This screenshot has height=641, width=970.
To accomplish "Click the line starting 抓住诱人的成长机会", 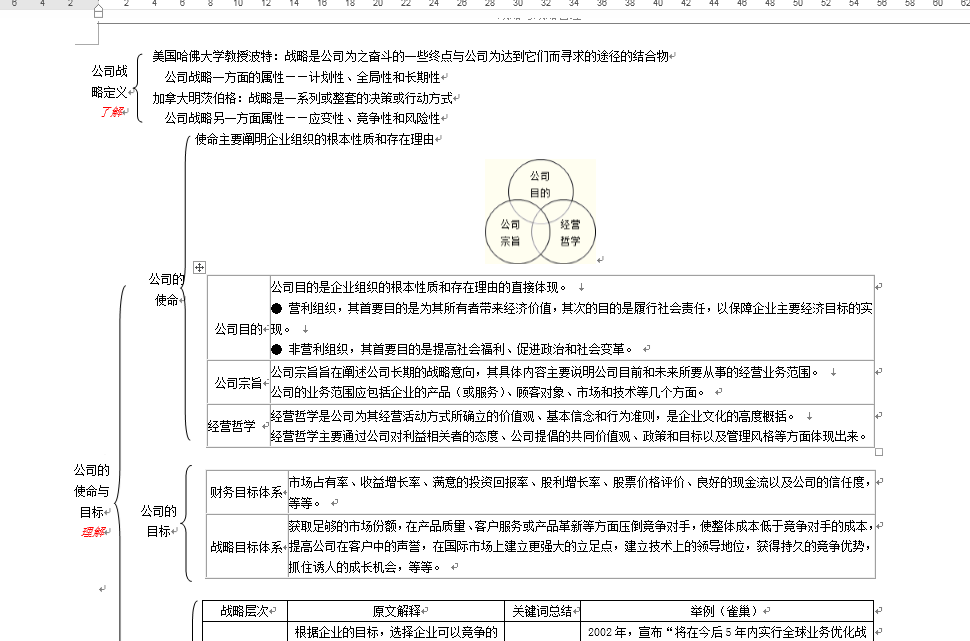I will 364,567.
